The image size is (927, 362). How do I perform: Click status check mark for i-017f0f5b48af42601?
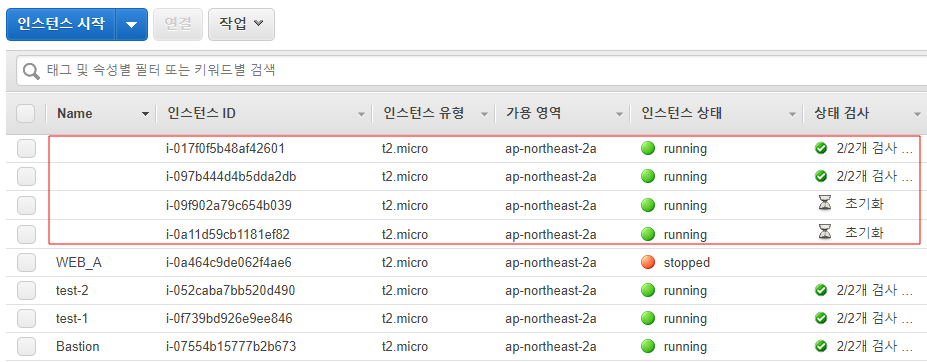(821, 148)
